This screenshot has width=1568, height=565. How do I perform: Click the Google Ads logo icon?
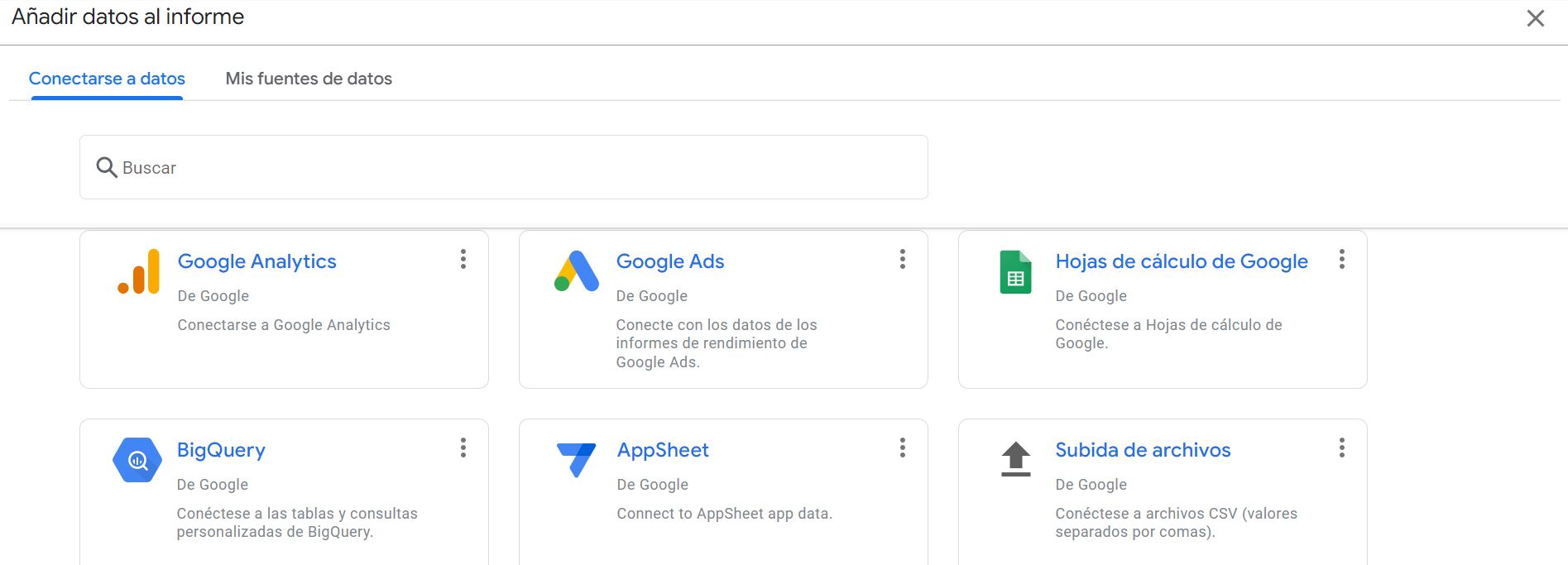pyautogui.click(x=577, y=271)
